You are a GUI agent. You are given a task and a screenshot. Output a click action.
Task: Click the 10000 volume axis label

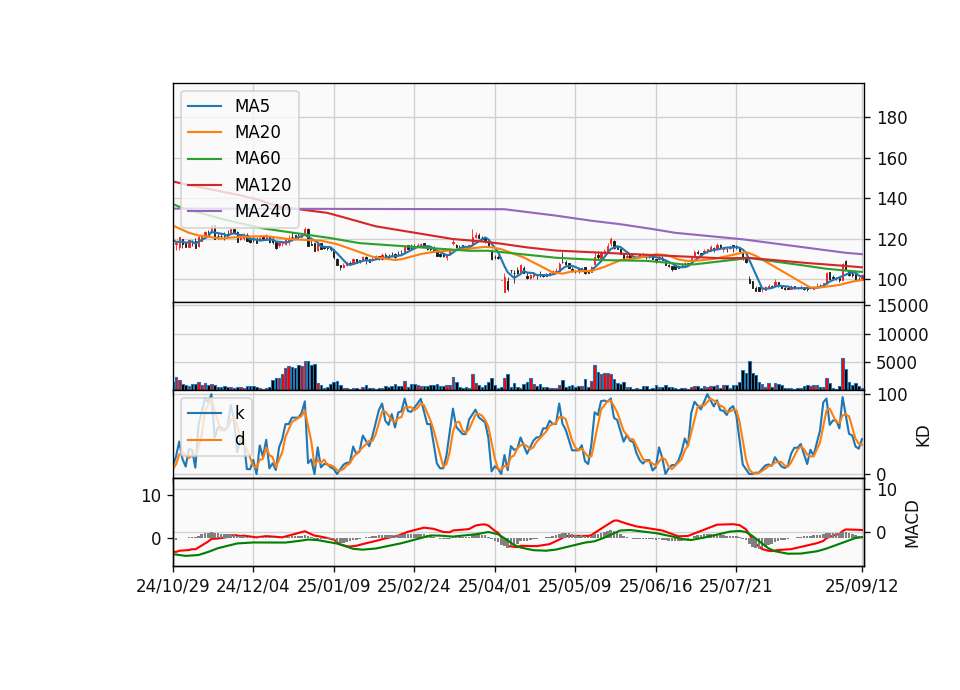coord(902,335)
